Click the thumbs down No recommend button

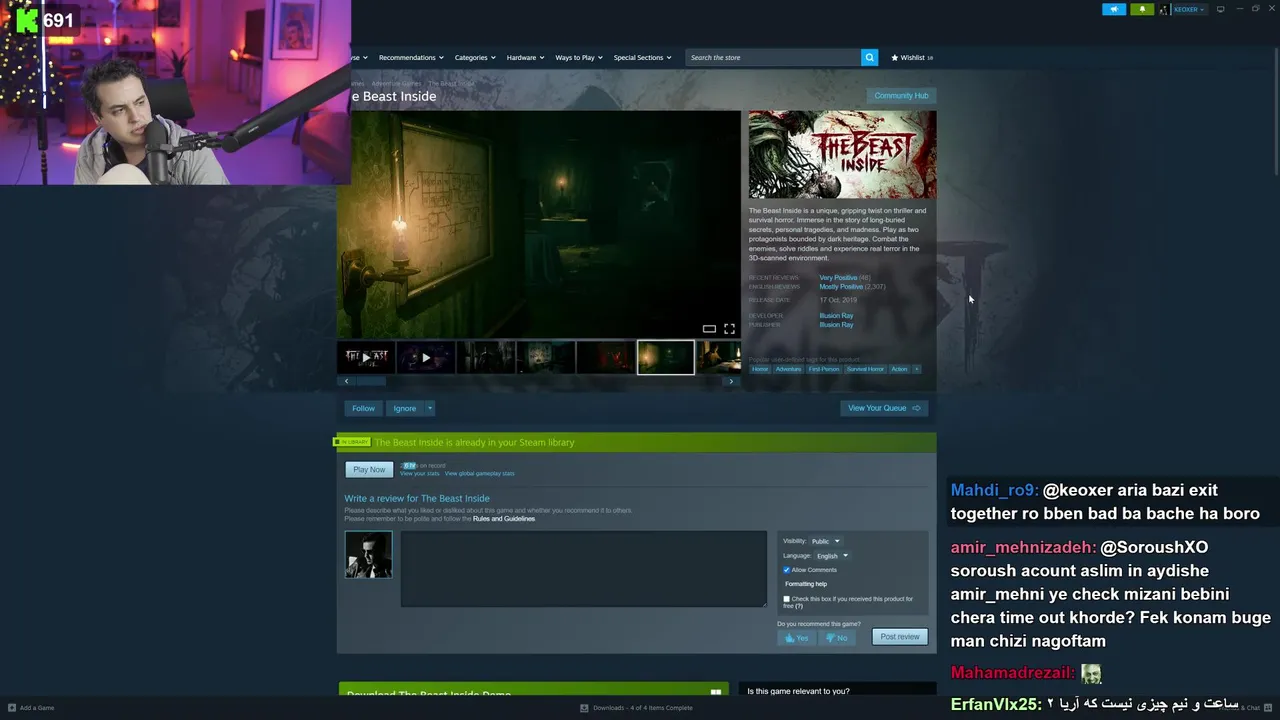tap(836, 637)
